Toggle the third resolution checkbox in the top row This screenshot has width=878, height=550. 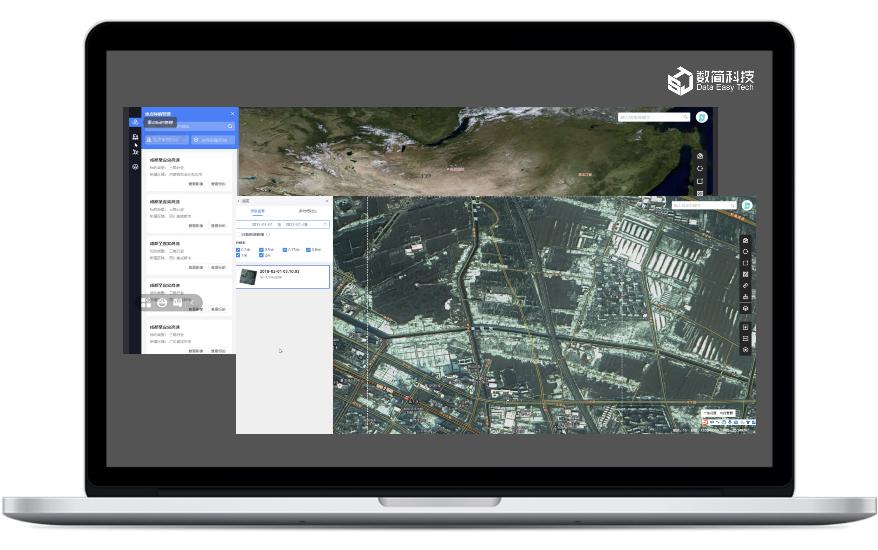click(285, 250)
